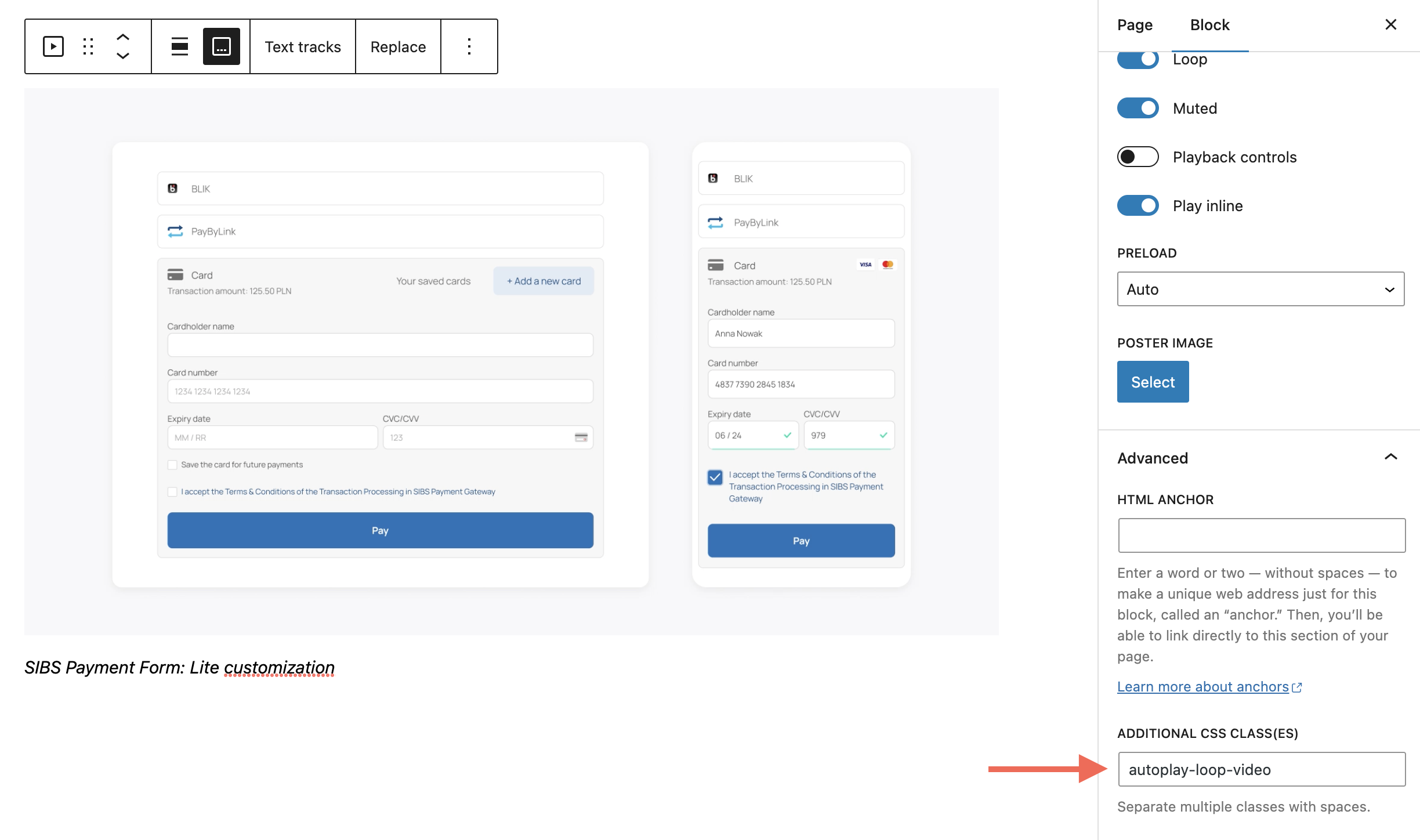Click the video preview of payment form
Screen dimensions: 1420x840
(x=512, y=361)
